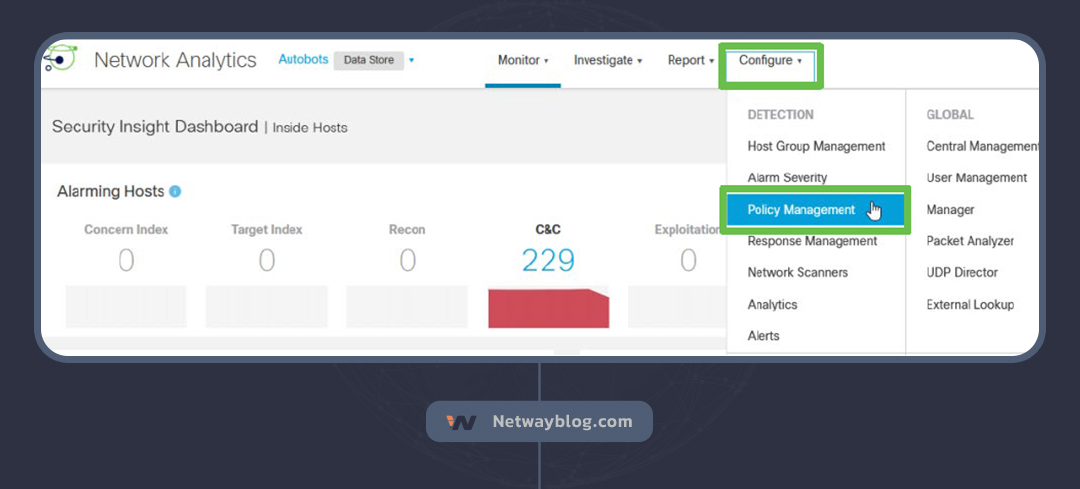Image resolution: width=1080 pixels, height=489 pixels.
Task: Select Packet Analyzer option
Action: [x=969, y=241]
